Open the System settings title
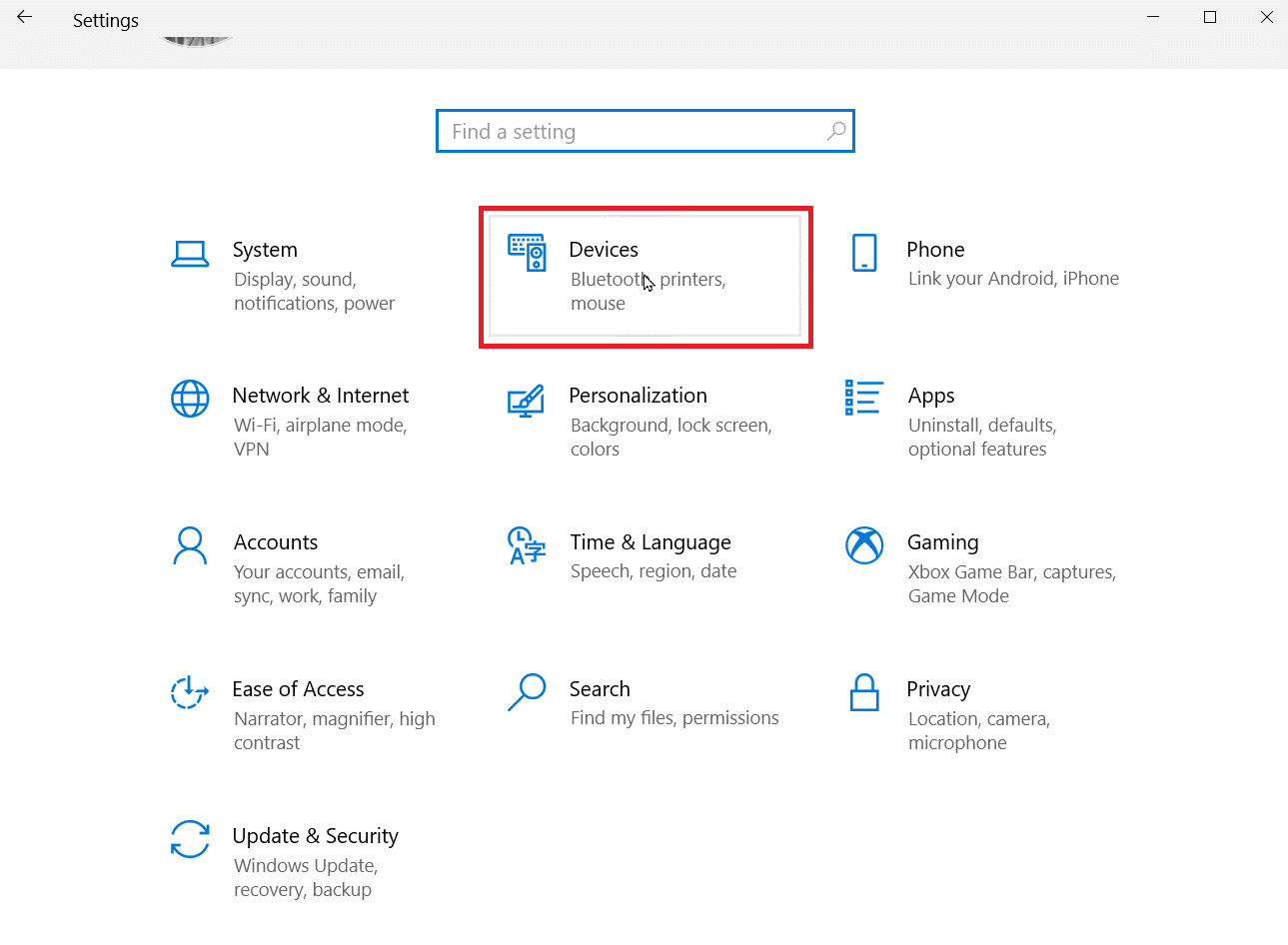1288x945 pixels. coord(265,250)
